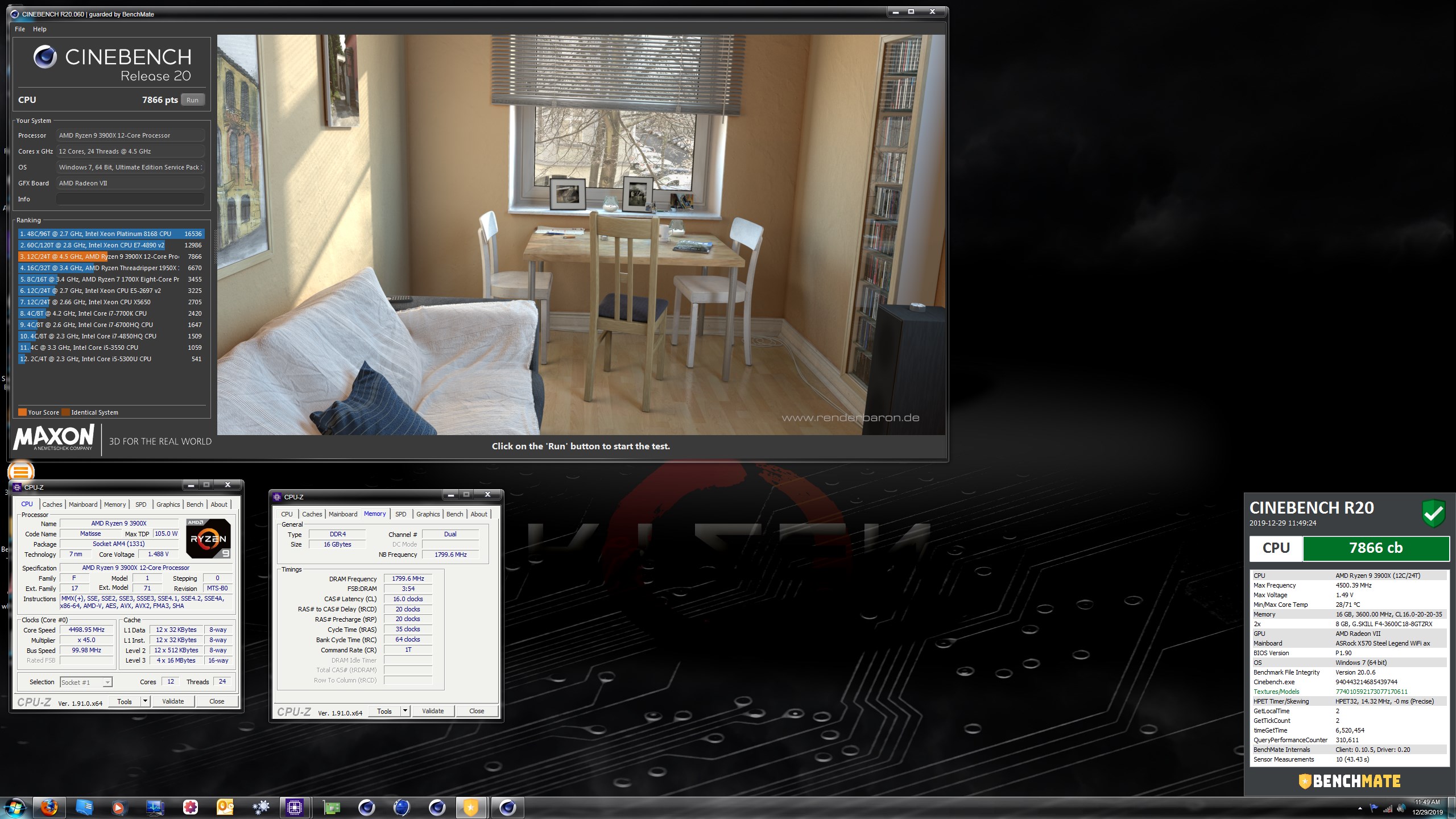Select ranking row Intel Core i7-7700K

[111, 313]
